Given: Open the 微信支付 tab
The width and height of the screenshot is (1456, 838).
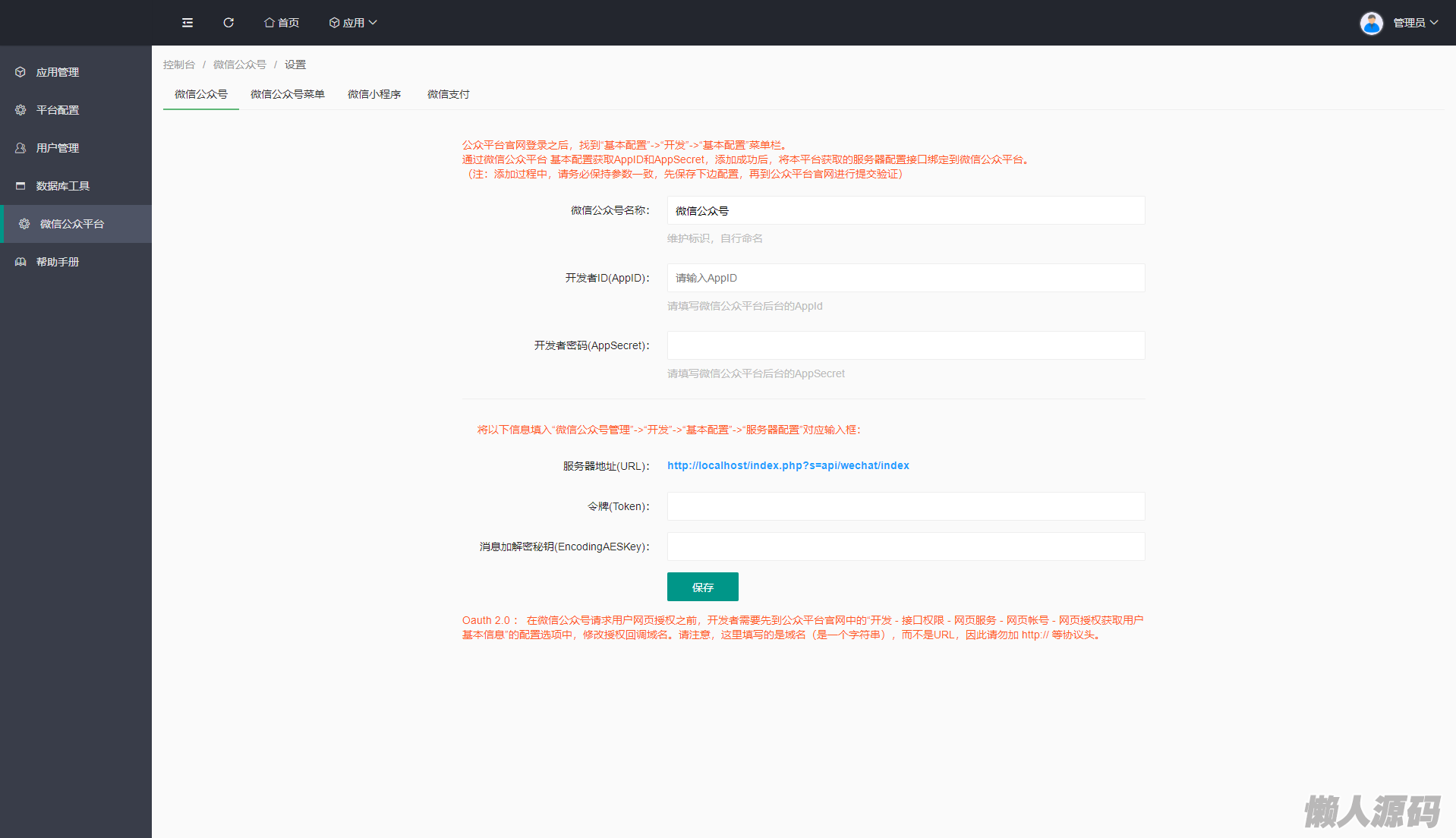Looking at the screenshot, I should (448, 94).
